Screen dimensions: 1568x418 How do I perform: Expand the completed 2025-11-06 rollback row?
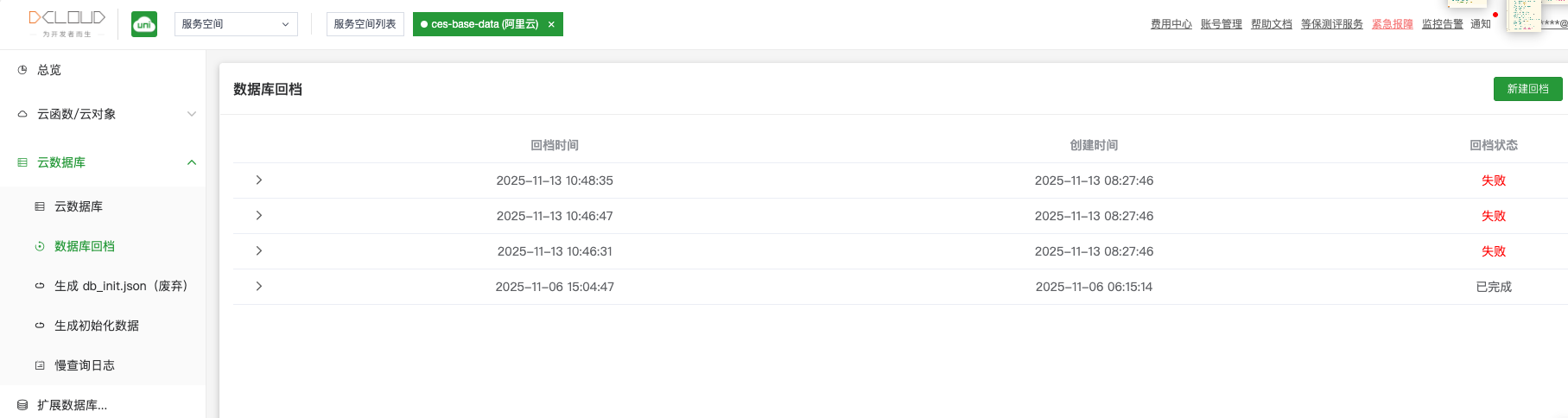(258, 287)
